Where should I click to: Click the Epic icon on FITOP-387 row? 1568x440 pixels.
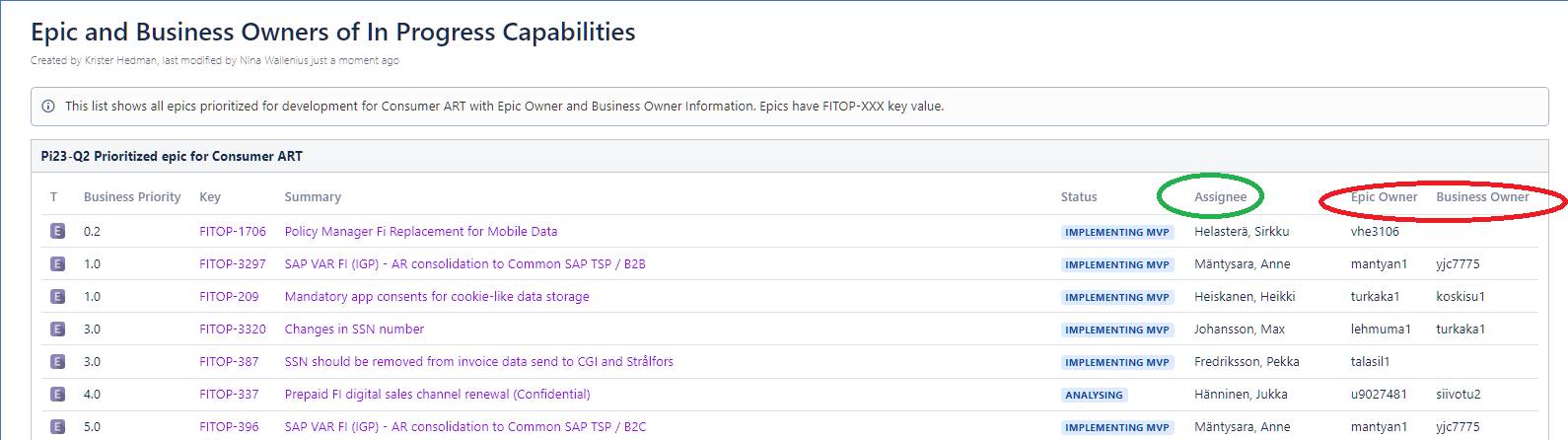click(x=57, y=362)
